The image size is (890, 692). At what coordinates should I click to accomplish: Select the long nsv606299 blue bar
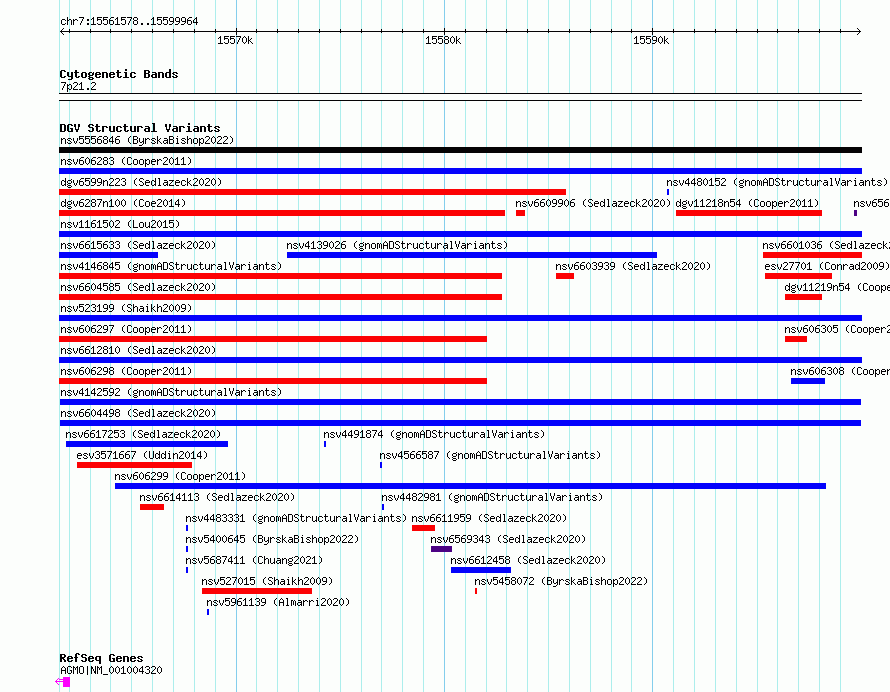click(x=471, y=486)
